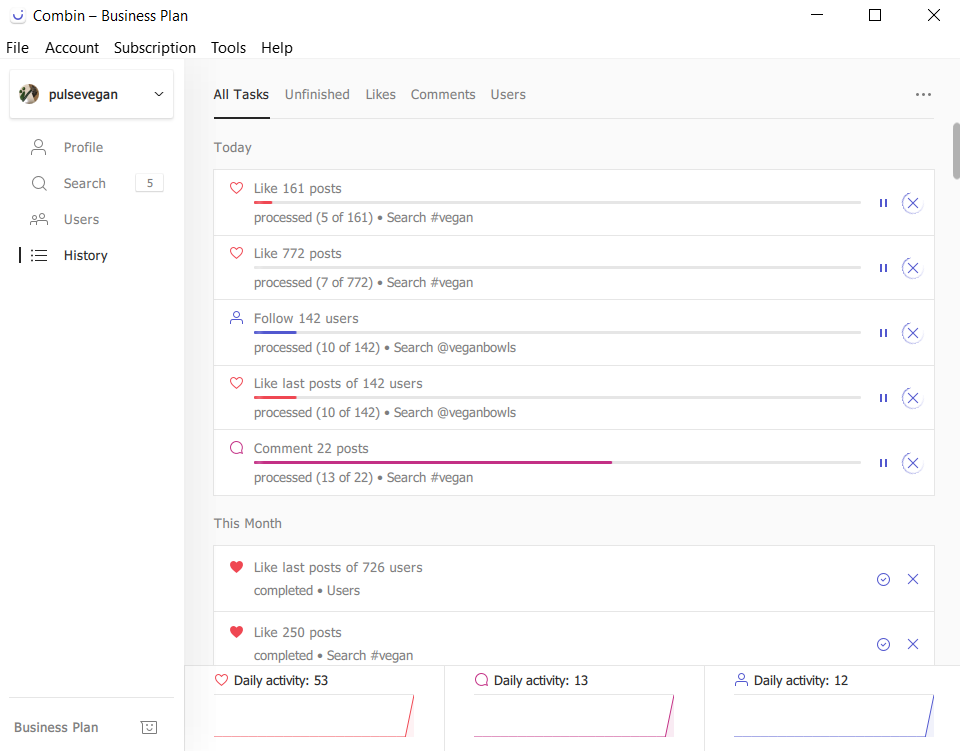Click the heart icon beside Daily activity: 53

click(222, 680)
